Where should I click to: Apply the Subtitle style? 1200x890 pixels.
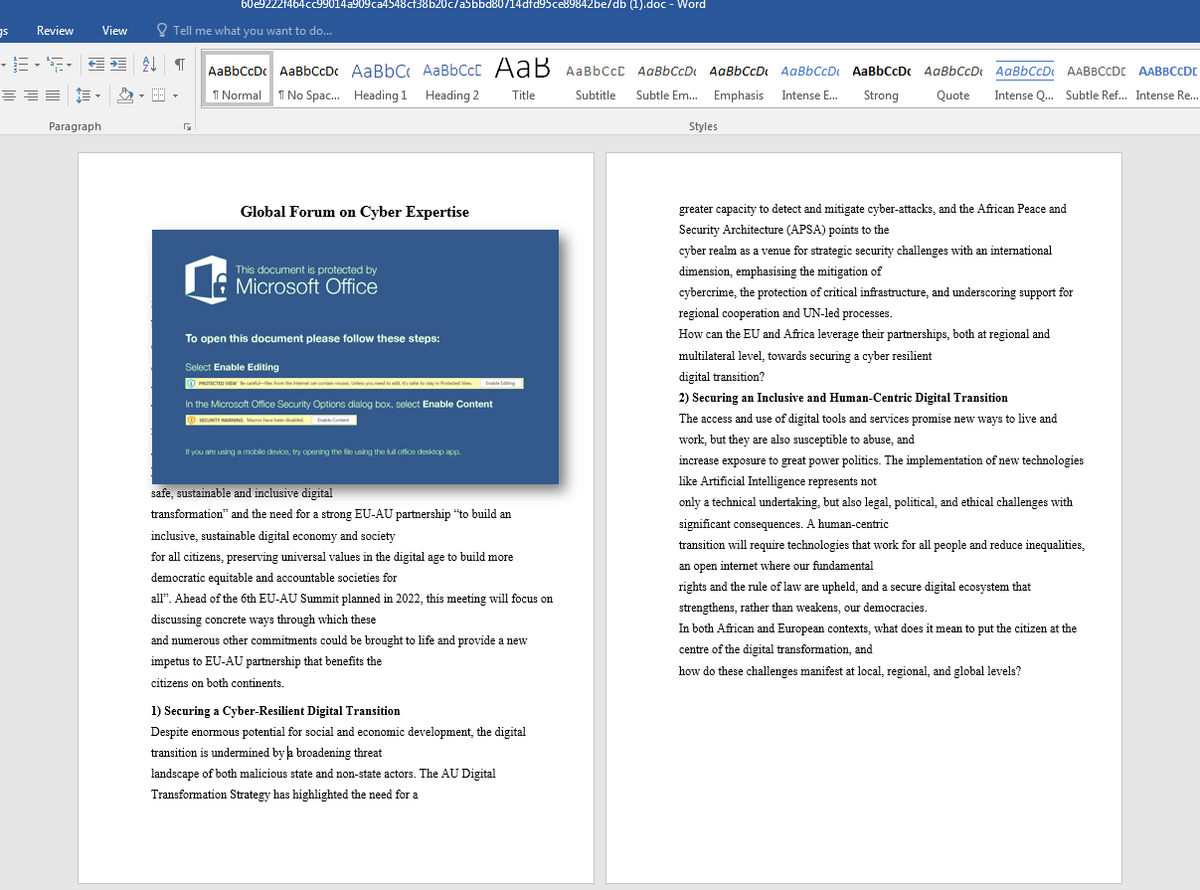(595, 80)
